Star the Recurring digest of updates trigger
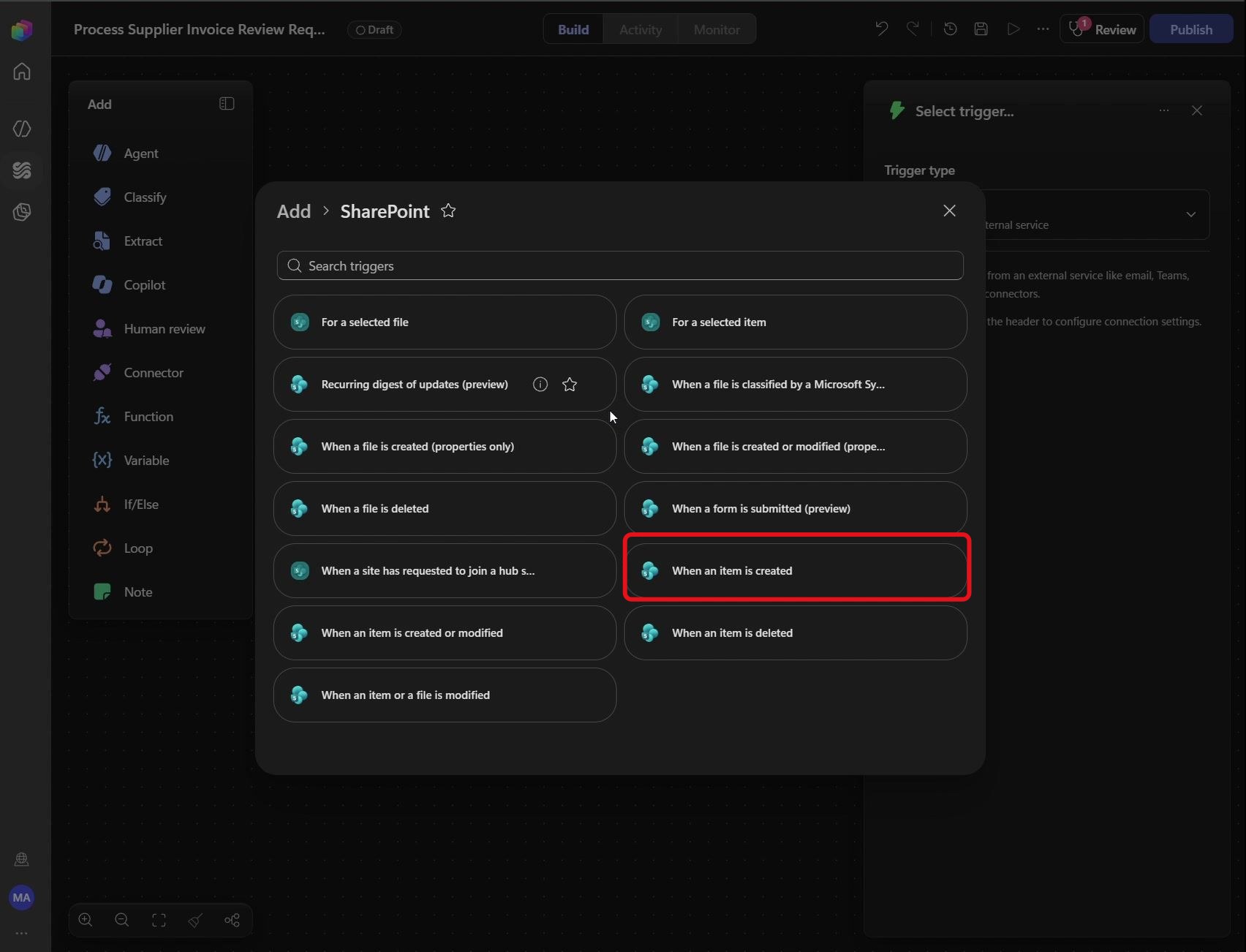Screen dimensions: 1246x952 tap(570, 385)
